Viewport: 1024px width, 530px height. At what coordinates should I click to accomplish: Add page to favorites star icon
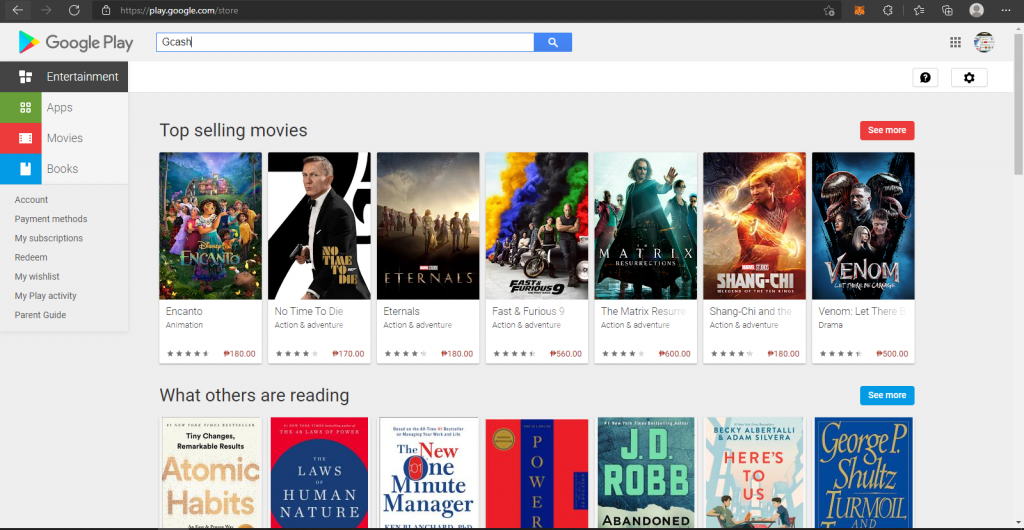pos(829,10)
